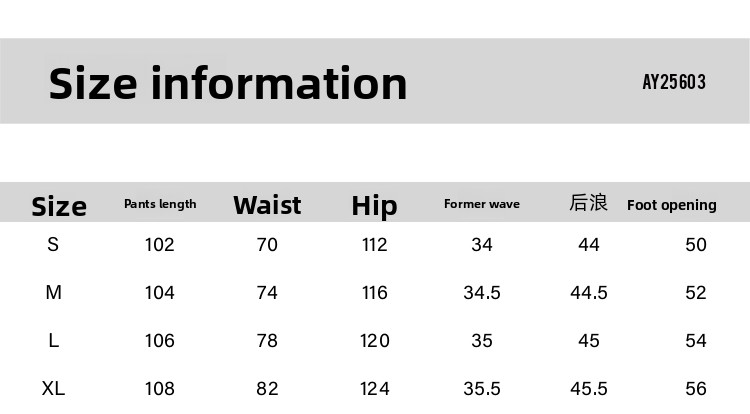The width and height of the screenshot is (750, 414).
Task: Select the L size row label
Action: click(54, 341)
